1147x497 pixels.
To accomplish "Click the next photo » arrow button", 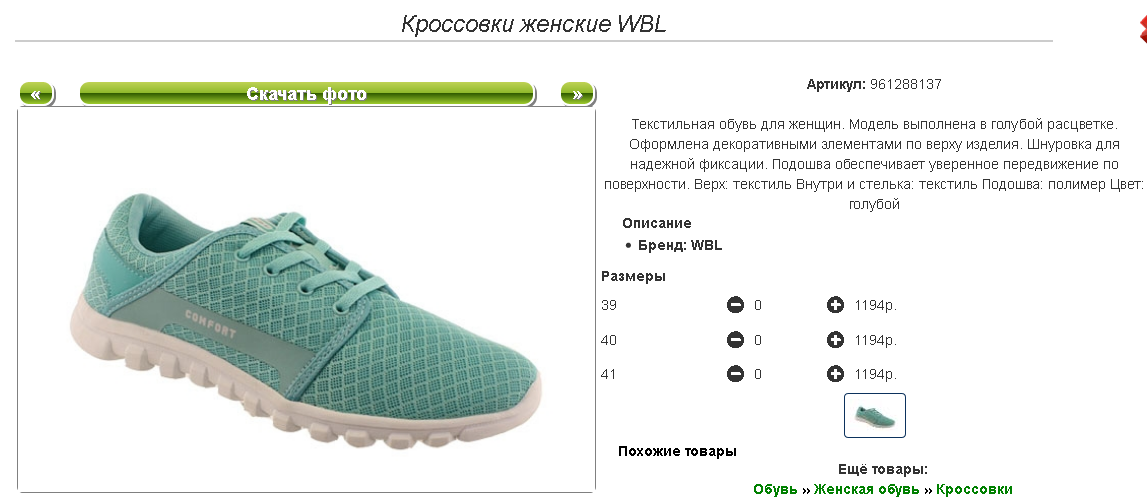I will pos(578,94).
